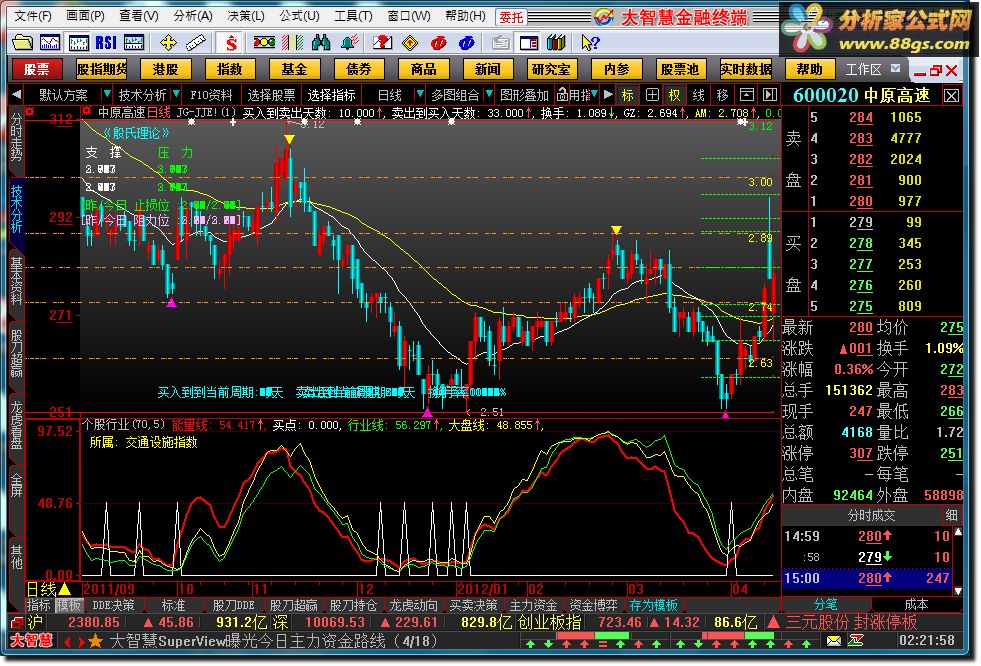Open the 多图组合 dropdown arrow

coord(489,94)
